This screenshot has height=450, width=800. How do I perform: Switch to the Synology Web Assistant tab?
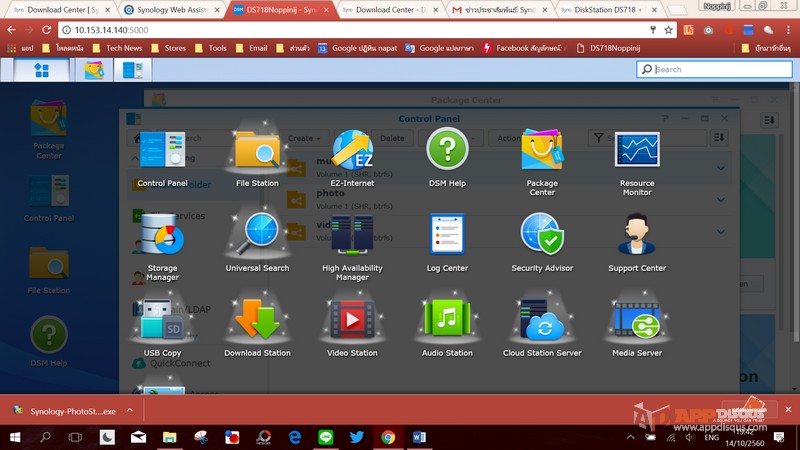tap(172, 10)
